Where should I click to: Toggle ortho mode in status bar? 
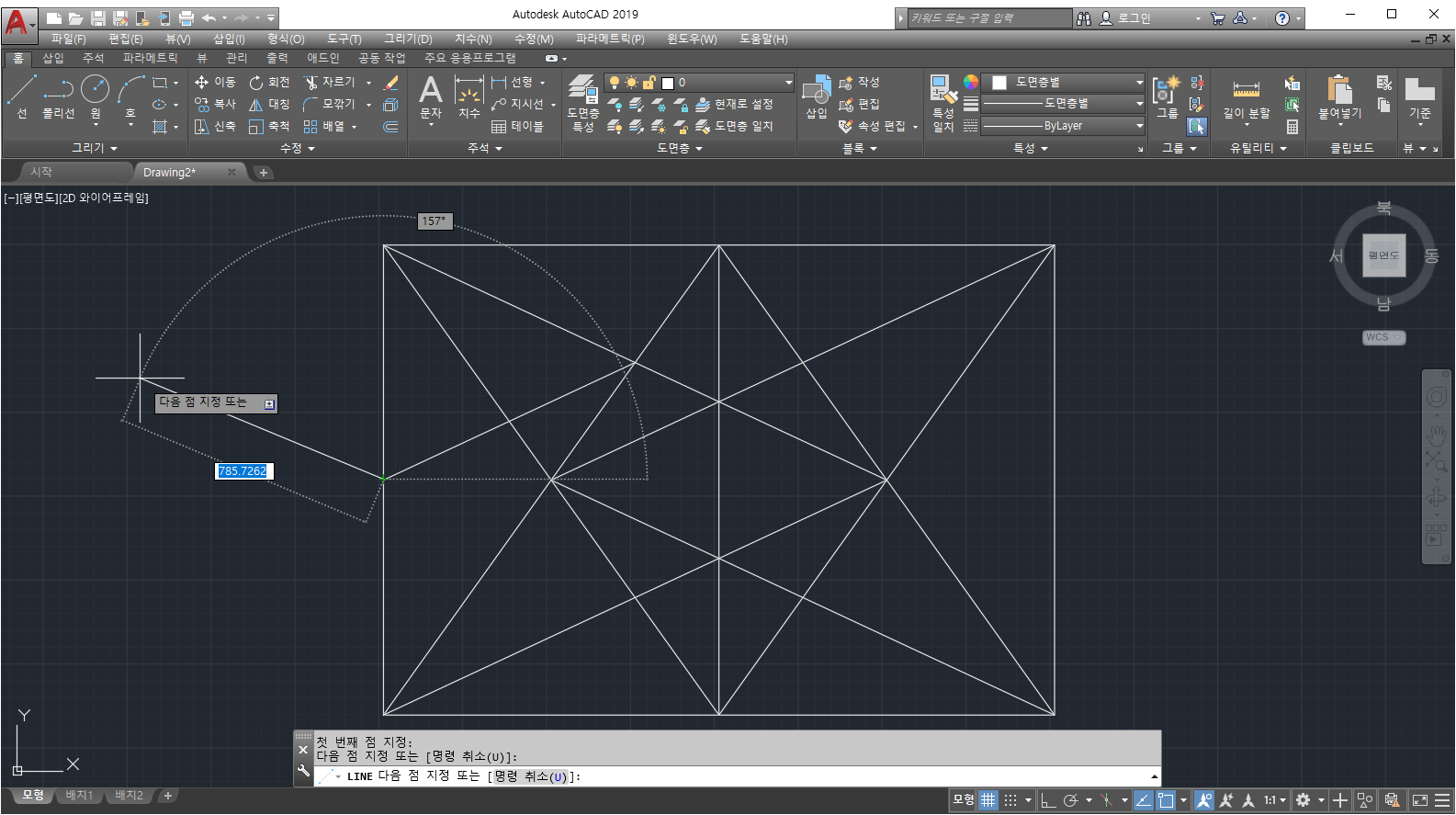tap(1048, 800)
